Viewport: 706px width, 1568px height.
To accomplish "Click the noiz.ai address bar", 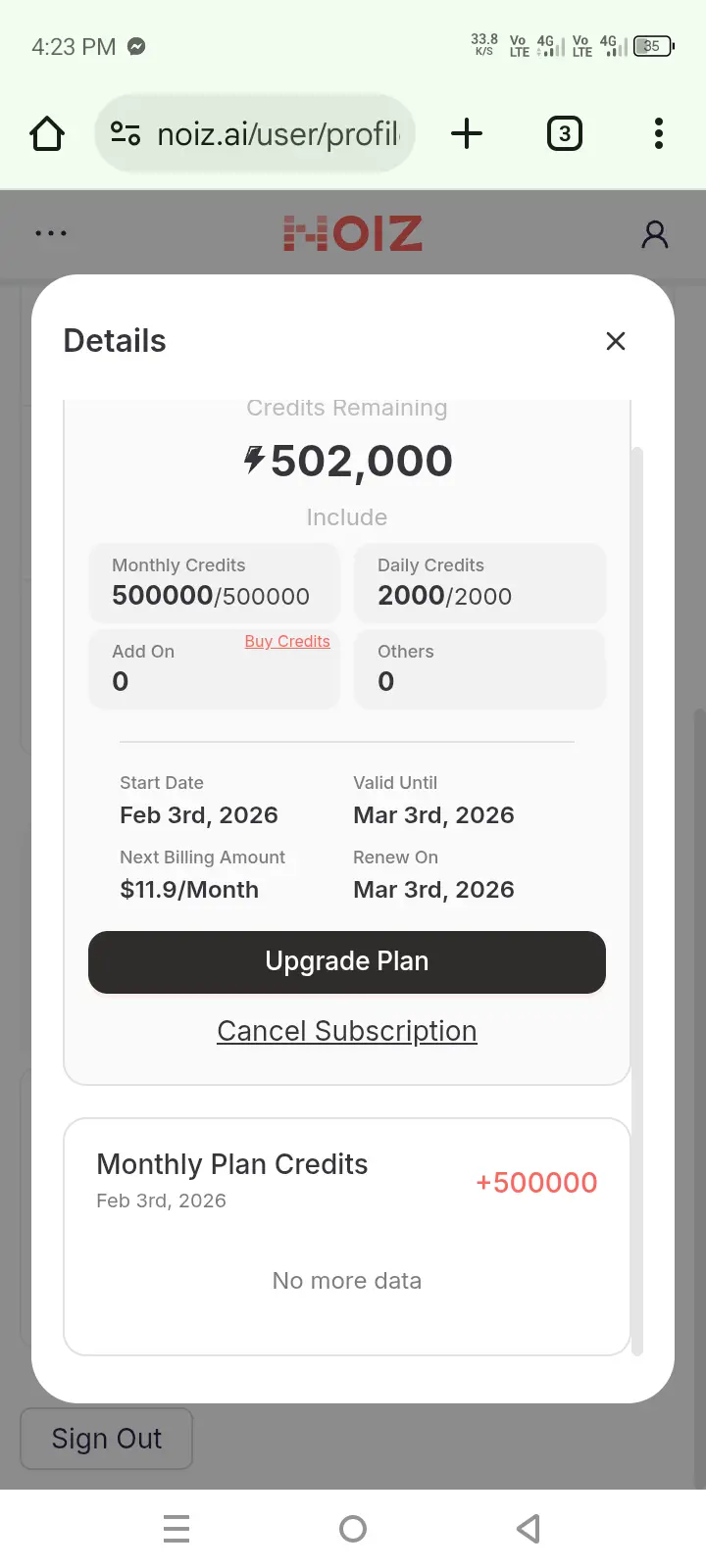I will [x=255, y=133].
